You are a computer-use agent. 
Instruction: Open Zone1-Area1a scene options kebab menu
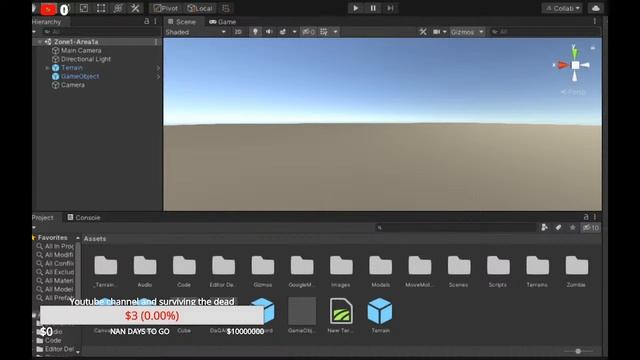(x=156, y=42)
